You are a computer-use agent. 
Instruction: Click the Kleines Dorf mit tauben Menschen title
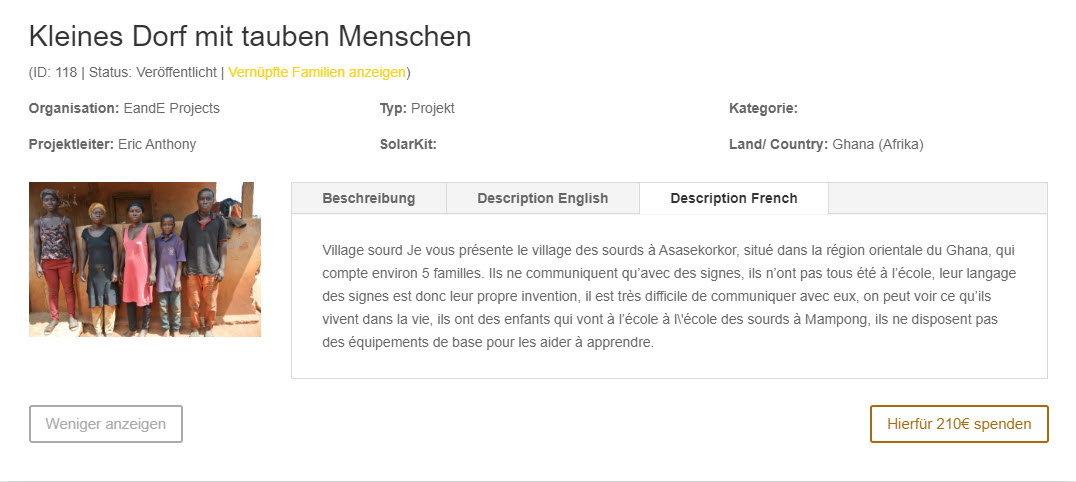point(250,37)
